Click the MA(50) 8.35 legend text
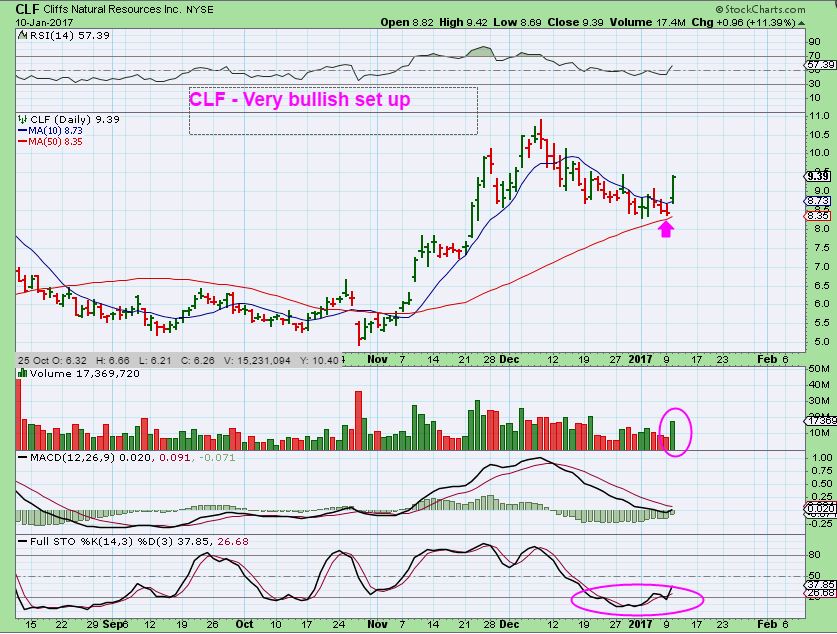Viewport: 837px width, 634px height. 56,141
